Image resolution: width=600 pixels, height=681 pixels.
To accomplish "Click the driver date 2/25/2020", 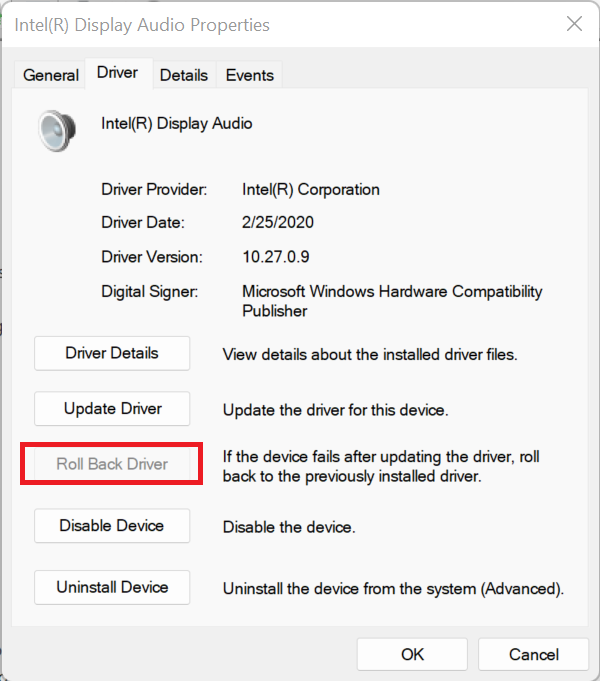I will 279,223.
